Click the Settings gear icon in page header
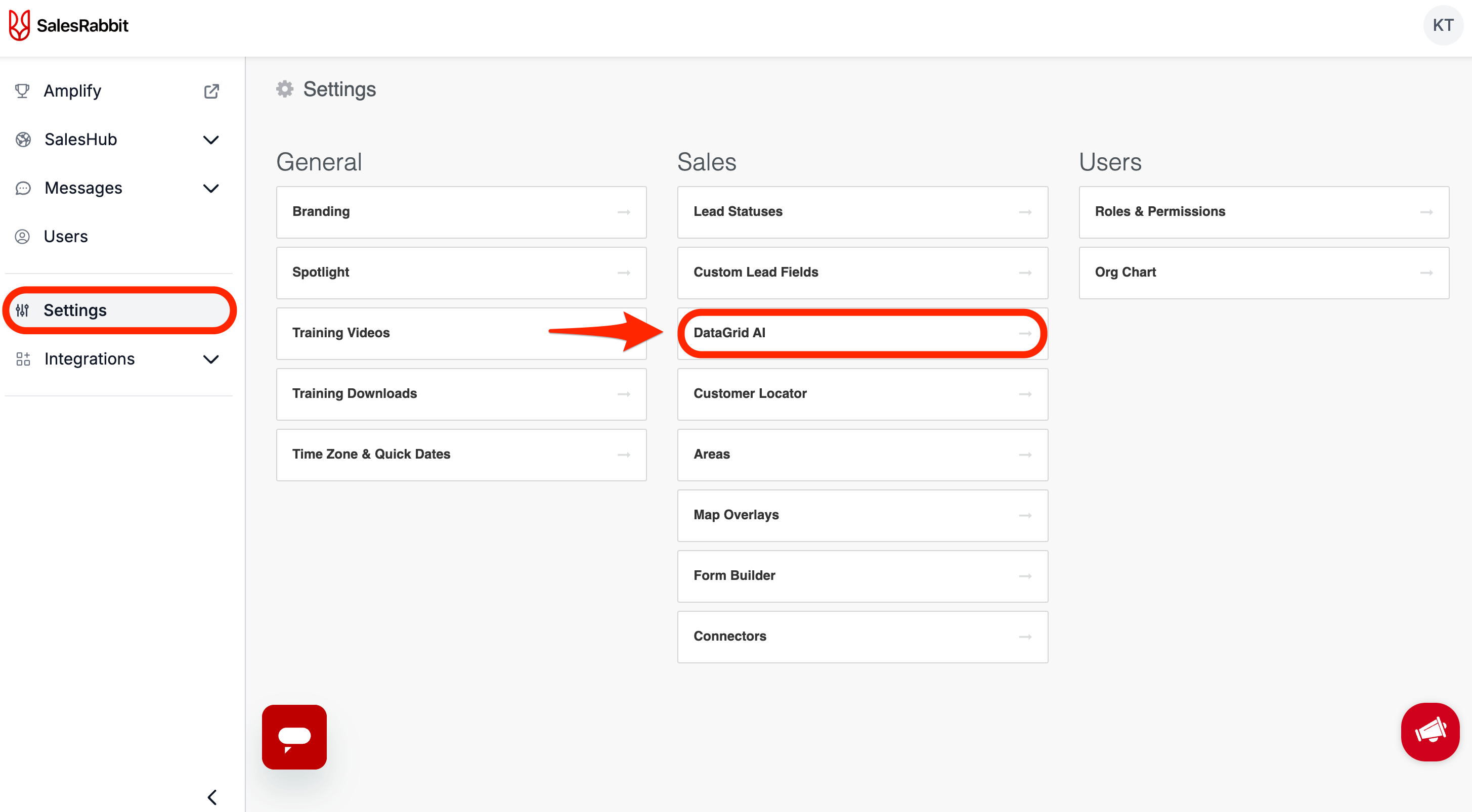 [x=285, y=89]
